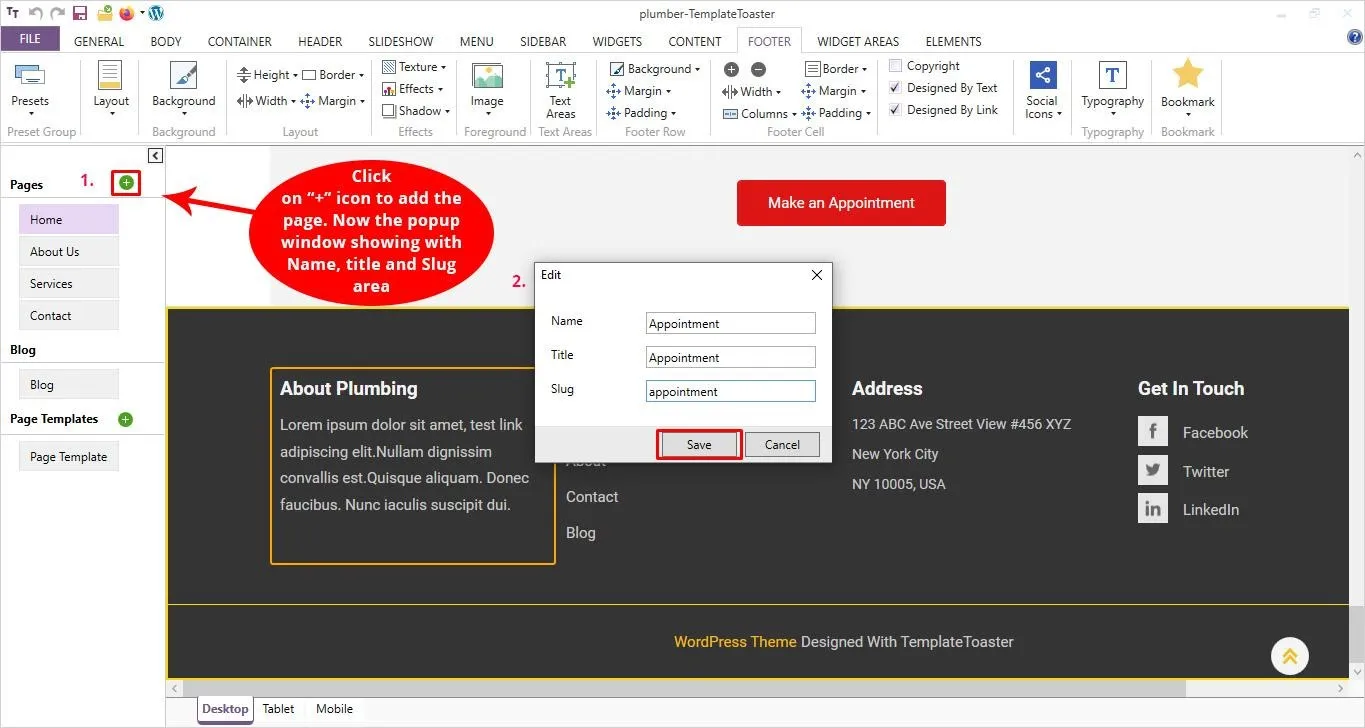Switch to the HEADER ribbon tab
Viewport: 1365px width, 728px height.
tap(320, 41)
